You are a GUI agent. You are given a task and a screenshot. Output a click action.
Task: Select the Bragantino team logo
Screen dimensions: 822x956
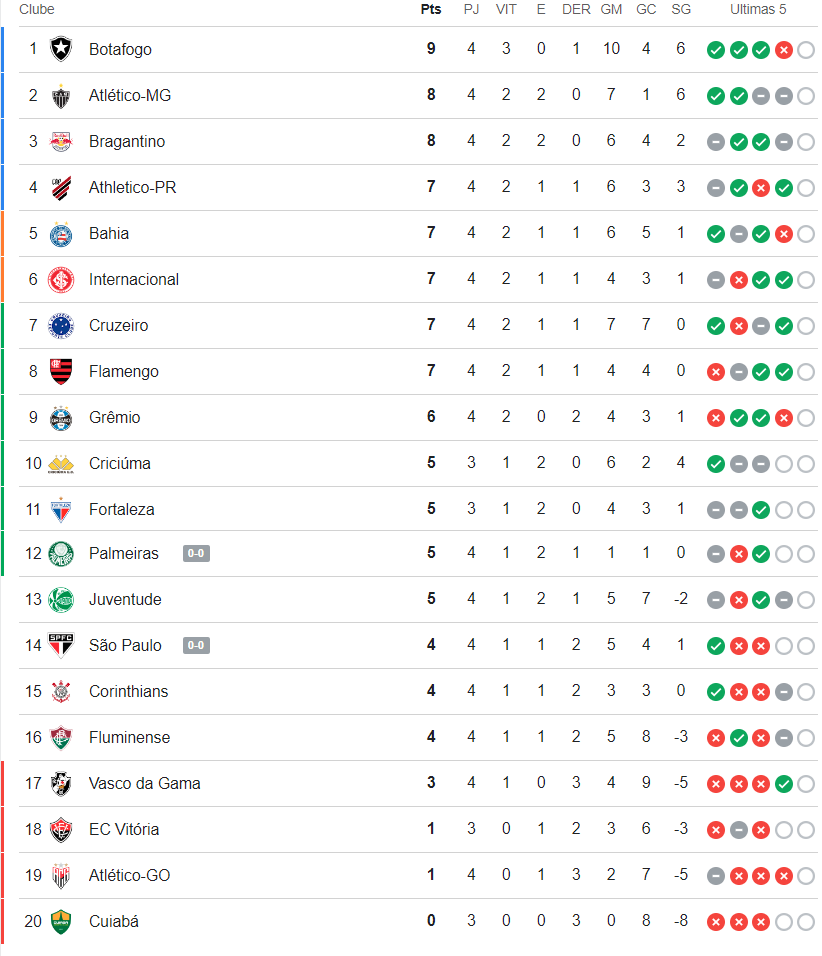click(61, 141)
